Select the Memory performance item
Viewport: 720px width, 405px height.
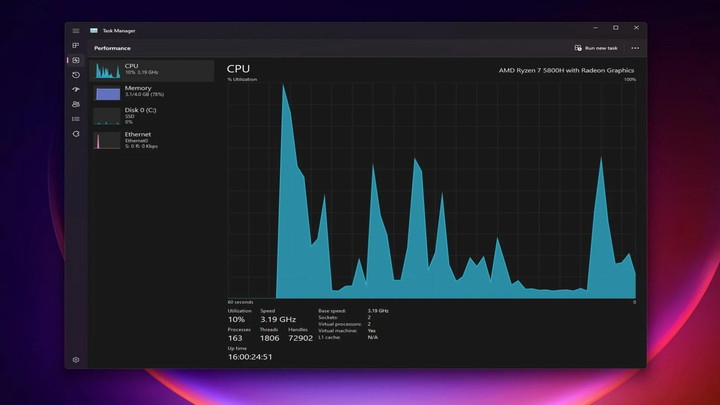[152, 93]
